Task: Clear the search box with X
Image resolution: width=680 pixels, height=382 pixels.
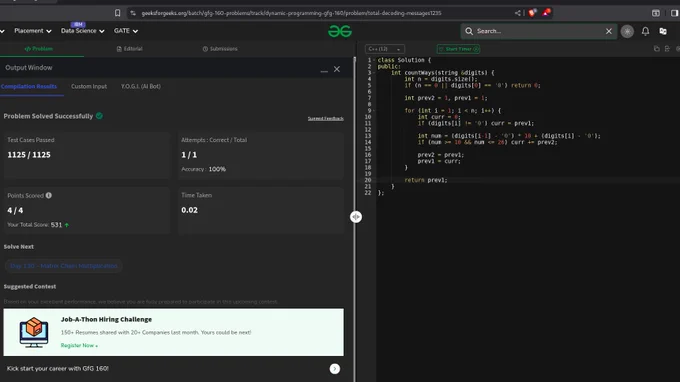Action: pyautogui.click(x=609, y=31)
